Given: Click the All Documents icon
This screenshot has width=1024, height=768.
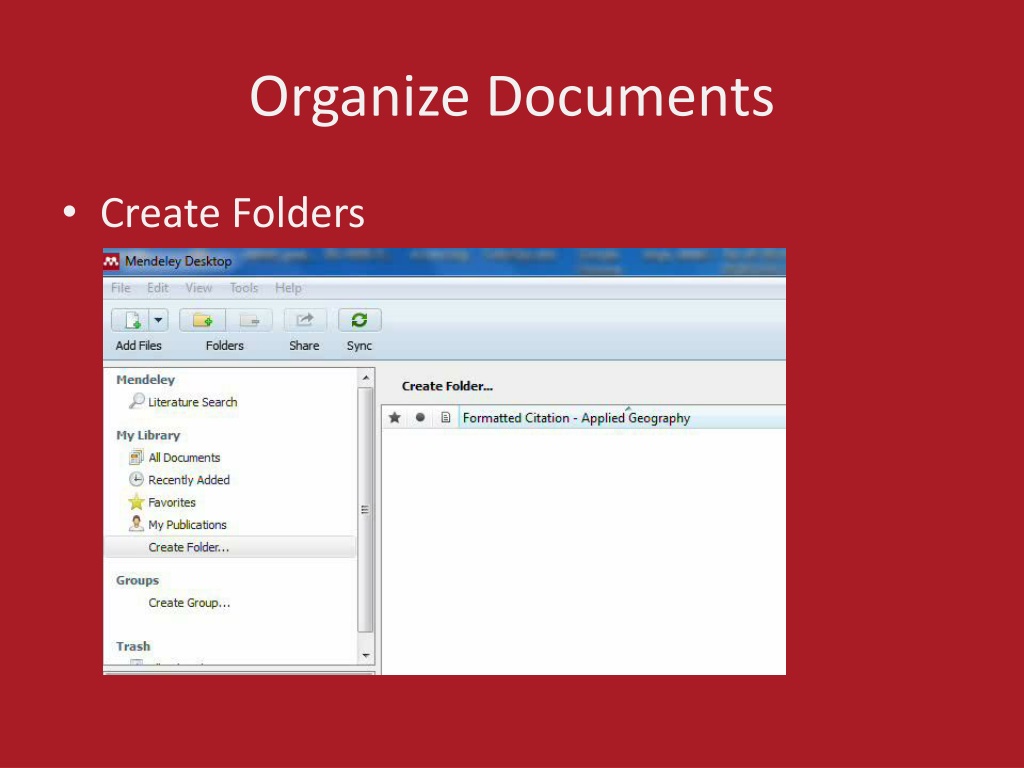Looking at the screenshot, I should coord(136,457).
